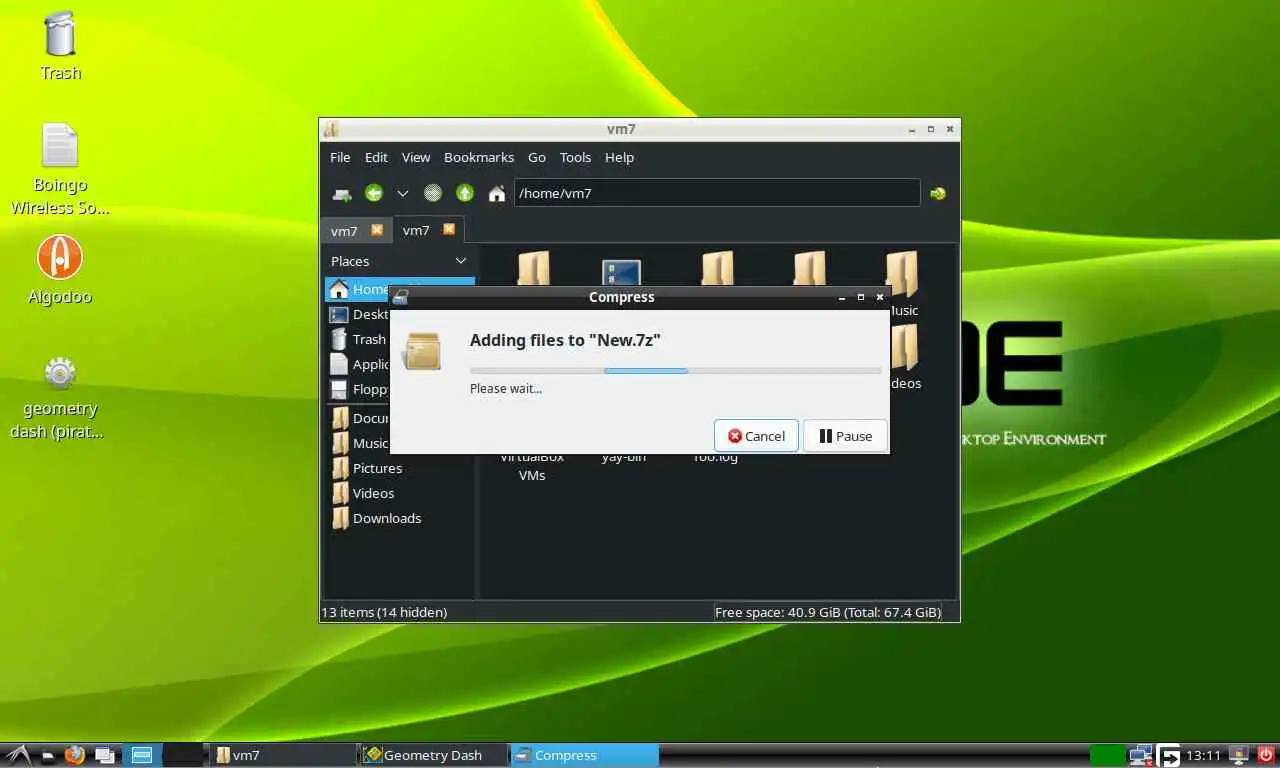This screenshot has height=768, width=1280.
Task: Open the Help menu
Action: point(619,157)
